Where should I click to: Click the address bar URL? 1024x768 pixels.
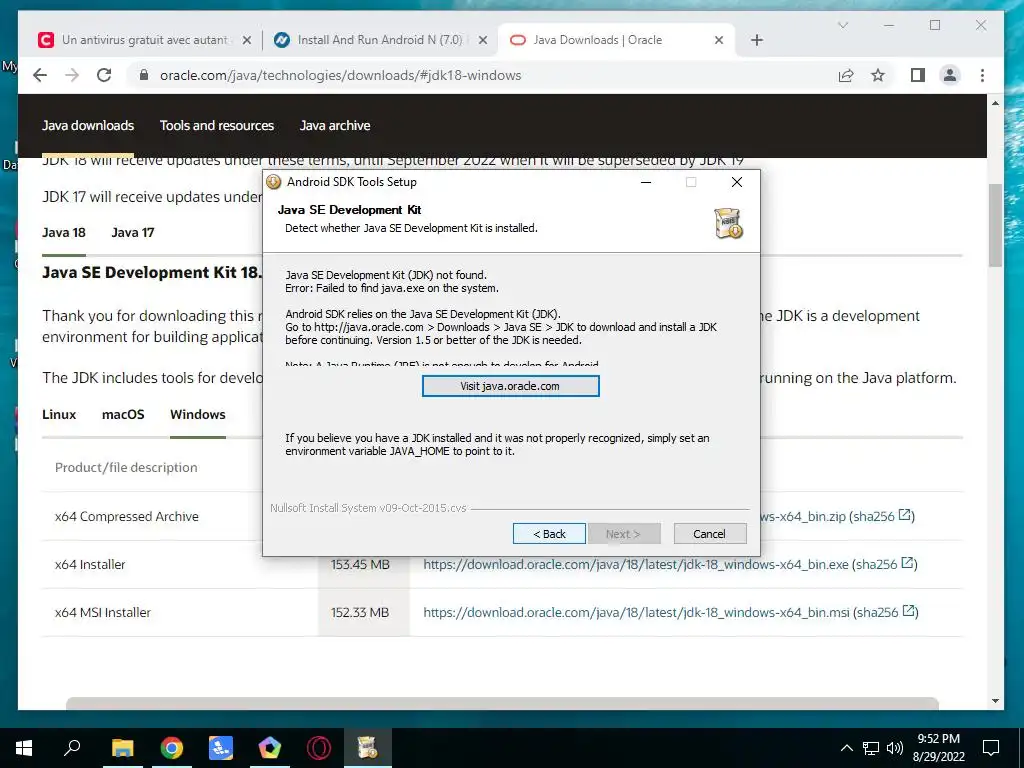point(340,75)
